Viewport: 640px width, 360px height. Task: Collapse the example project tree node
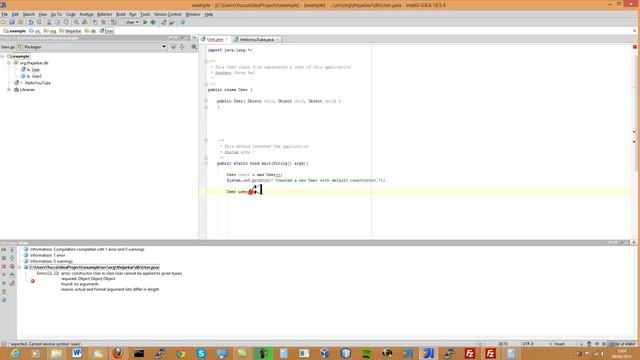2,56
